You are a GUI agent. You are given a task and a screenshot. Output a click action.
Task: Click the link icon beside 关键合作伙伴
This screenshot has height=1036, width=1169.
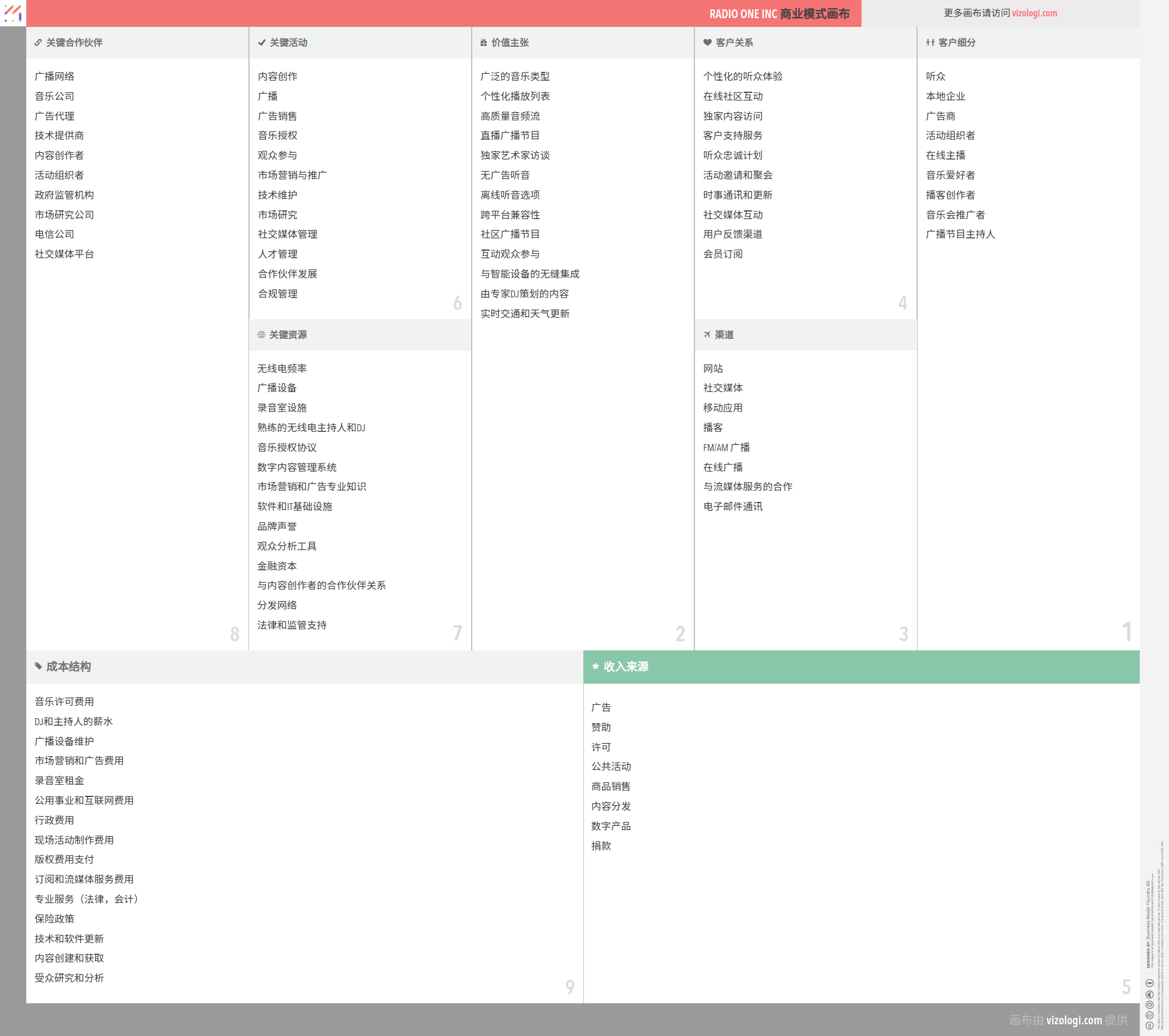coord(38,43)
